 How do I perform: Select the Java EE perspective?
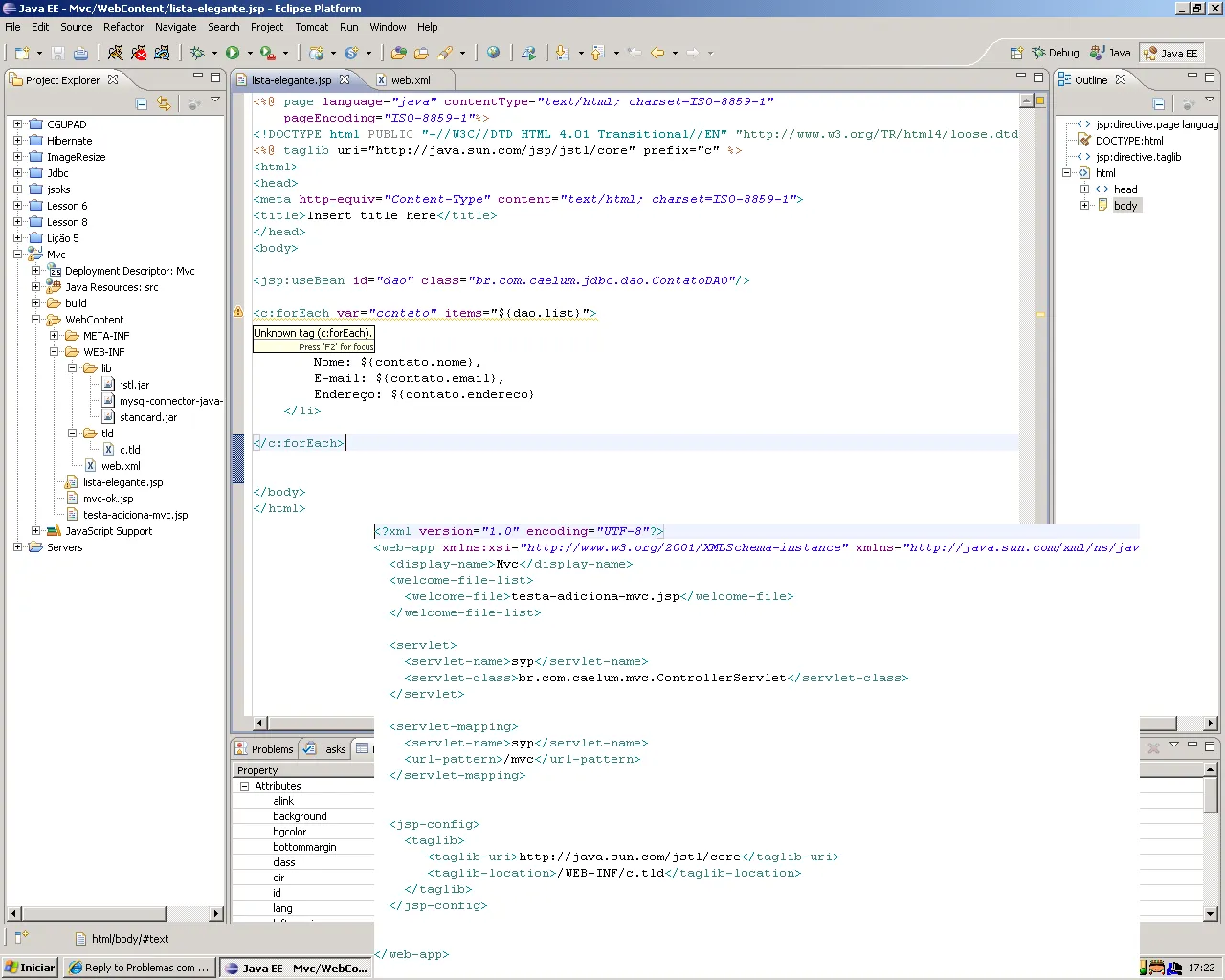click(x=1169, y=54)
